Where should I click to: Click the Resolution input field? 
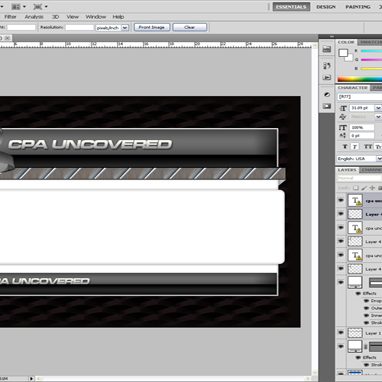79,28
